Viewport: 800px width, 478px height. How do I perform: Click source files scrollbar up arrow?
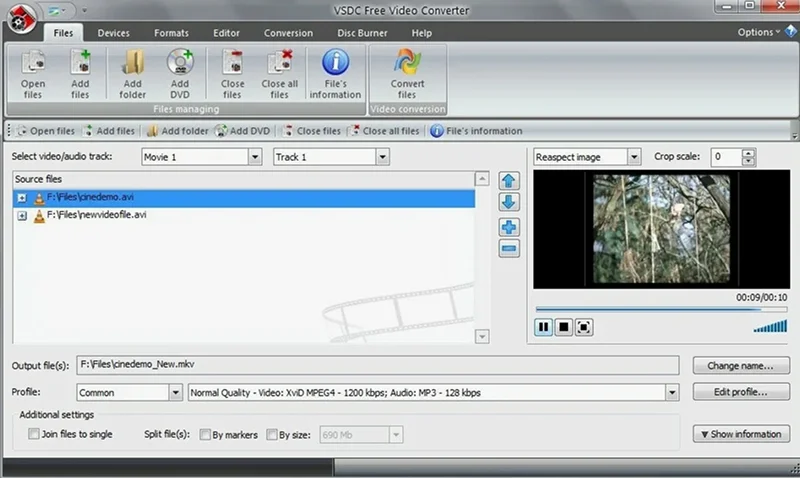pos(482,179)
